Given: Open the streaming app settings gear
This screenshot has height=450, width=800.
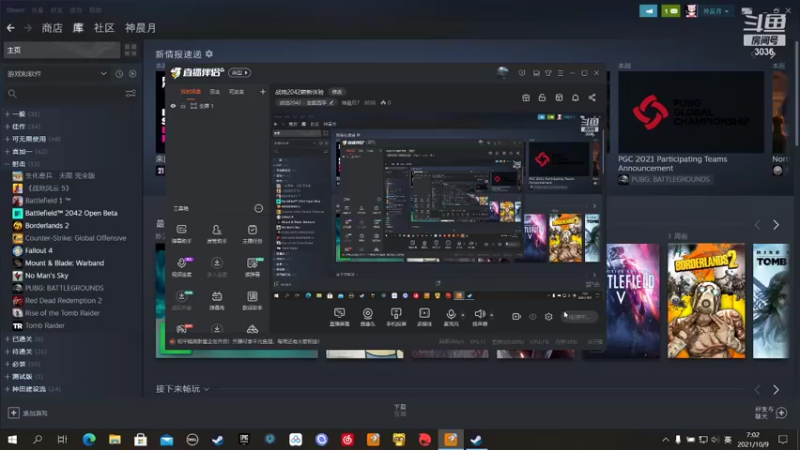Looking at the screenshot, I should 548,317.
